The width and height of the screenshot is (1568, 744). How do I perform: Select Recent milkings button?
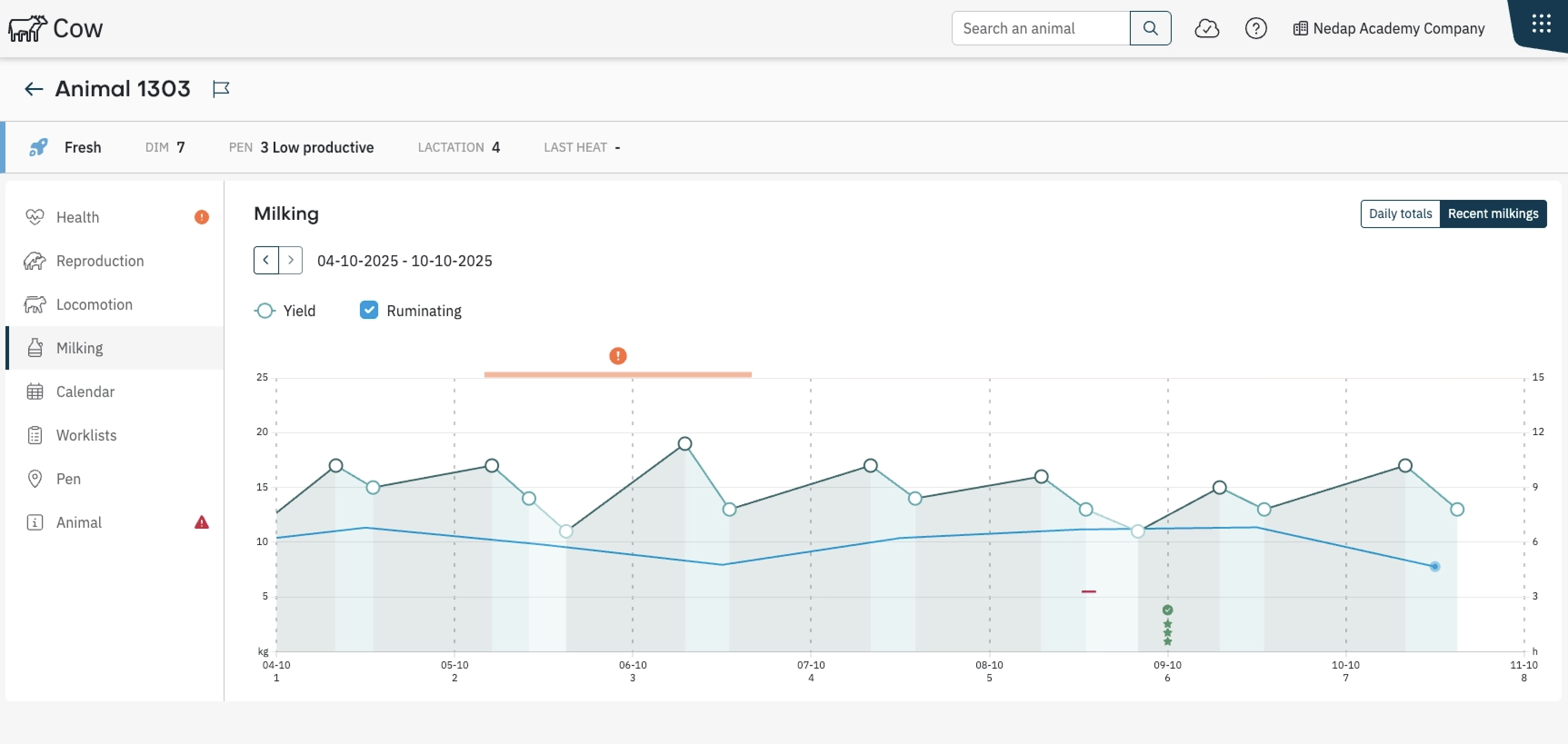click(1493, 214)
